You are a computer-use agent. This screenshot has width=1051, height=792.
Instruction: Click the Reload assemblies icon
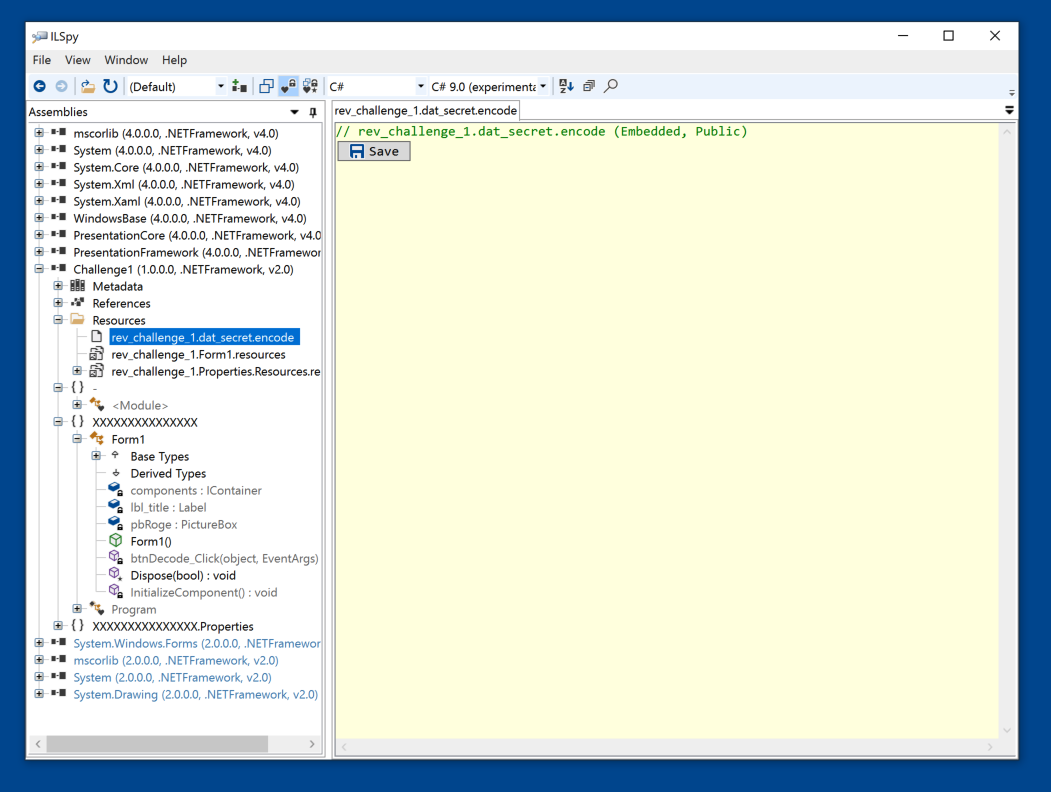coord(110,87)
